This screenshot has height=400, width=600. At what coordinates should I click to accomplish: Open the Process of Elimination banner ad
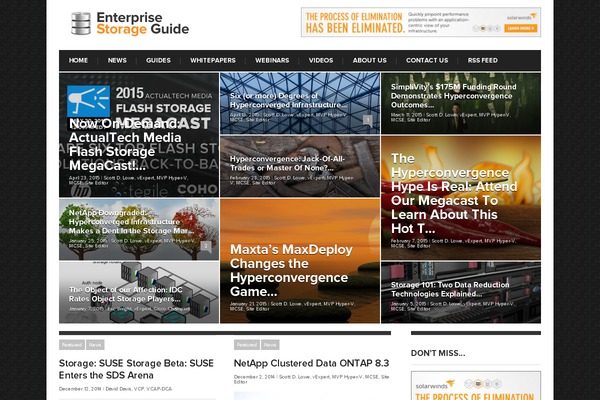[x=421, y=22]
